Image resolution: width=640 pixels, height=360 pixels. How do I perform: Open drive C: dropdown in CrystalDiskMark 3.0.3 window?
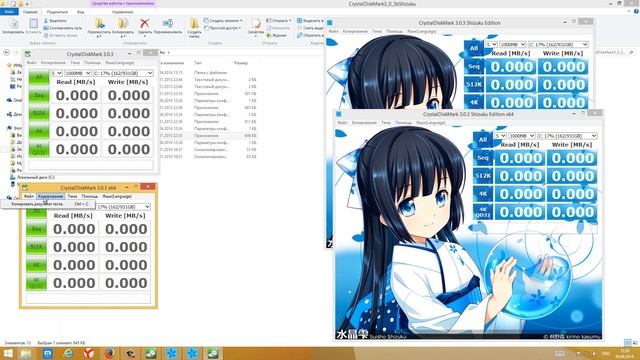123,73
